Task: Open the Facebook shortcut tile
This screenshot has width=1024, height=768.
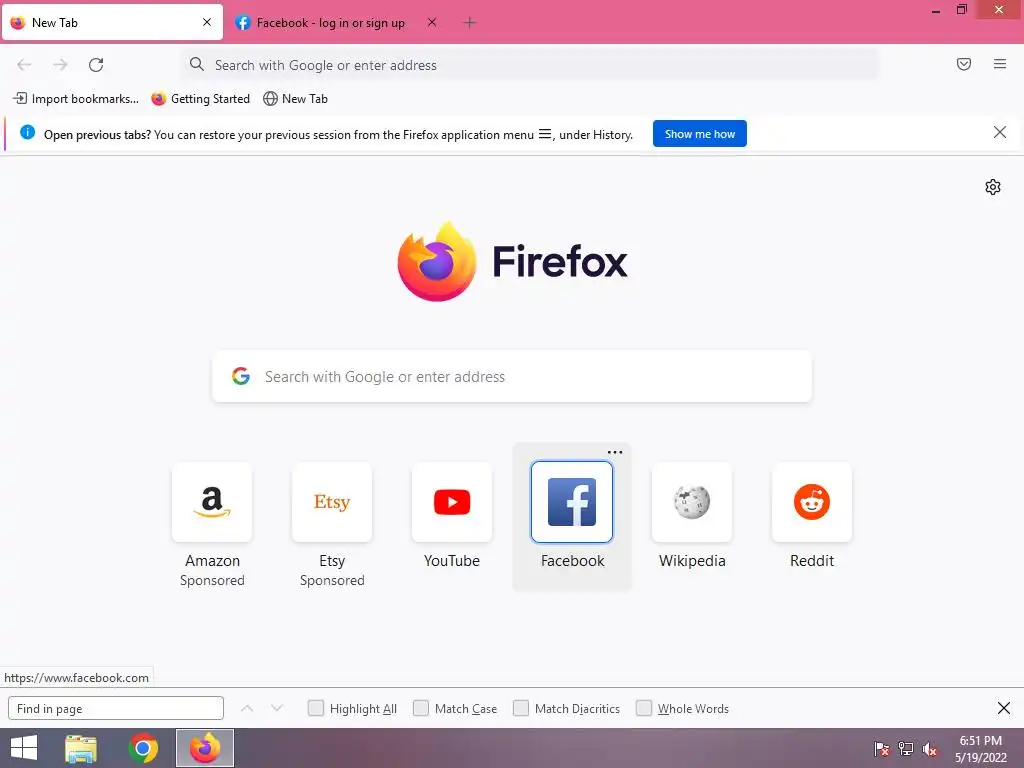Action: point(572,502)
